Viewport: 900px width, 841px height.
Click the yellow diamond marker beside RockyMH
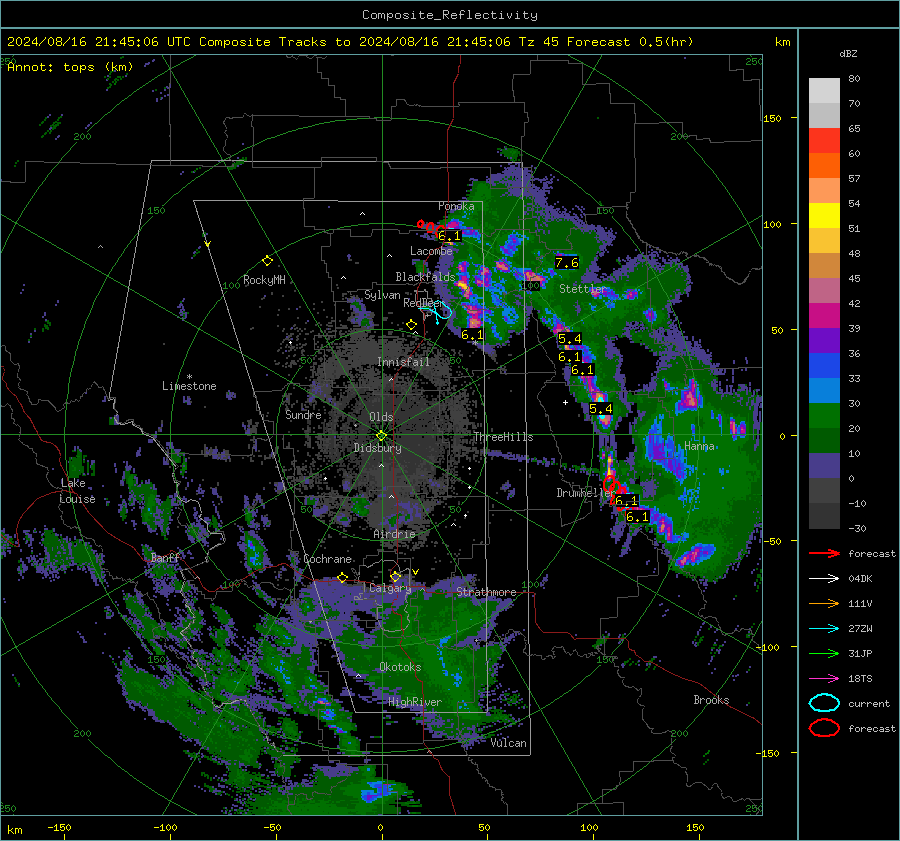[x=267, y=261]
